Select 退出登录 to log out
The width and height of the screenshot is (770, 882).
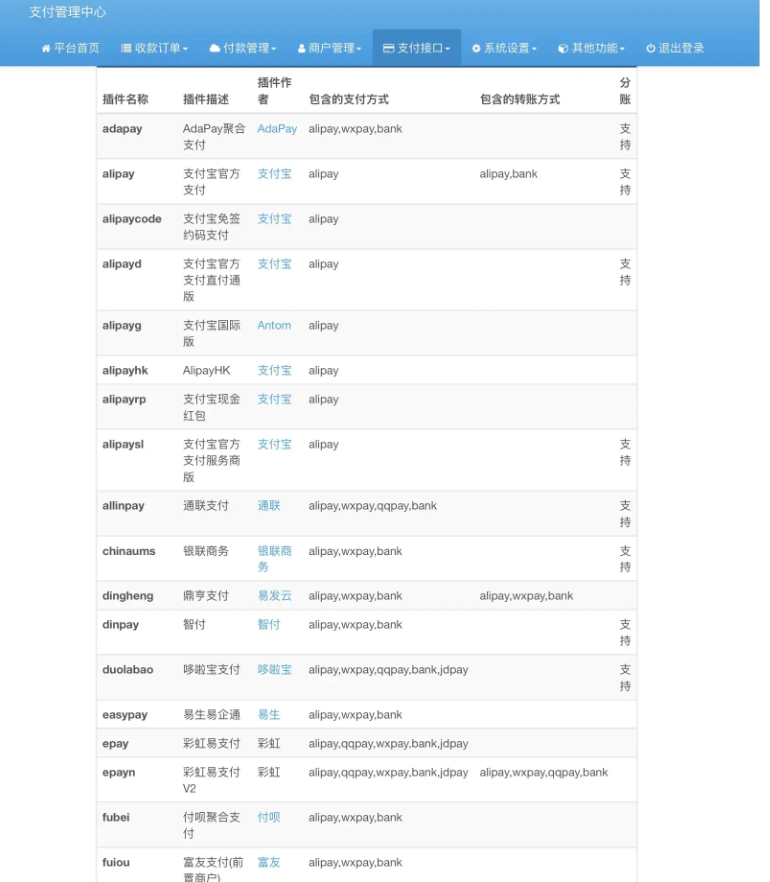681,48
